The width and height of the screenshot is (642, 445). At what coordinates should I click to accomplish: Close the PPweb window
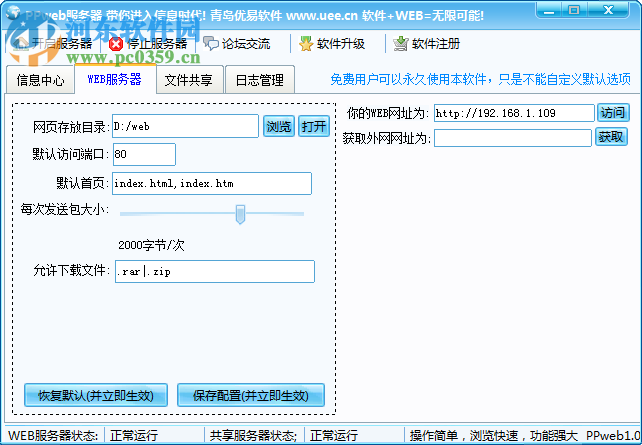608,10
